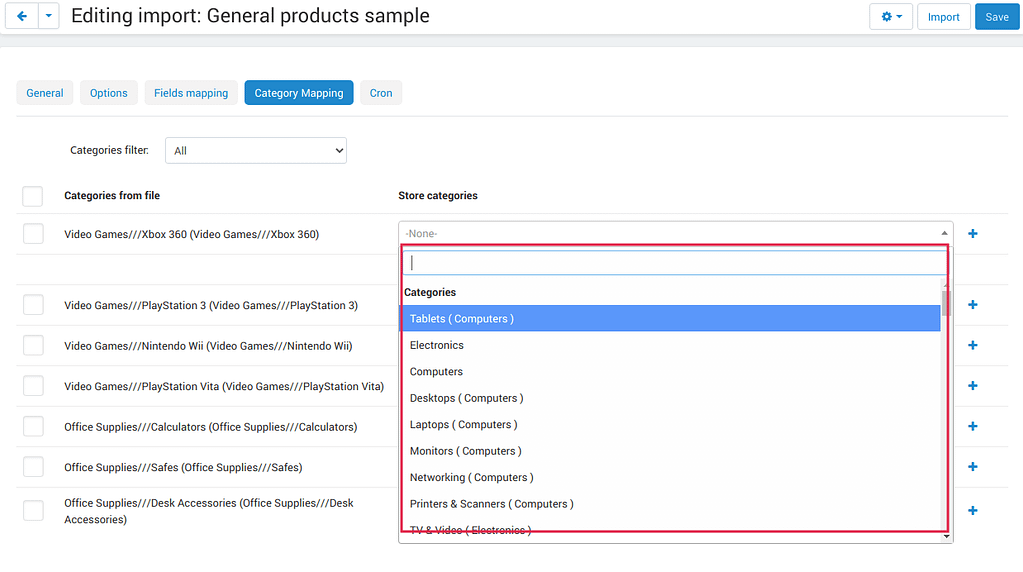The image size is (1023, 572).
Task: Click plus icon for PlayStation Vita row
Action: (973, 385)
